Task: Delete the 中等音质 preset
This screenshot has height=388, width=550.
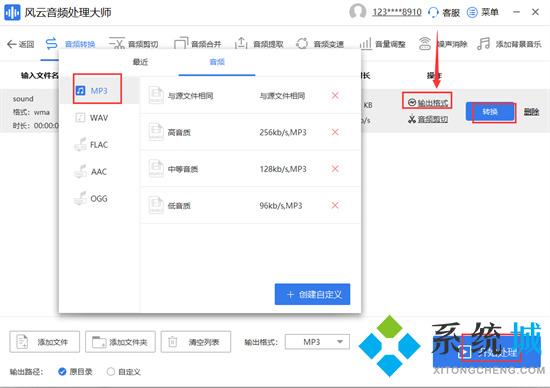Action: 335,169
